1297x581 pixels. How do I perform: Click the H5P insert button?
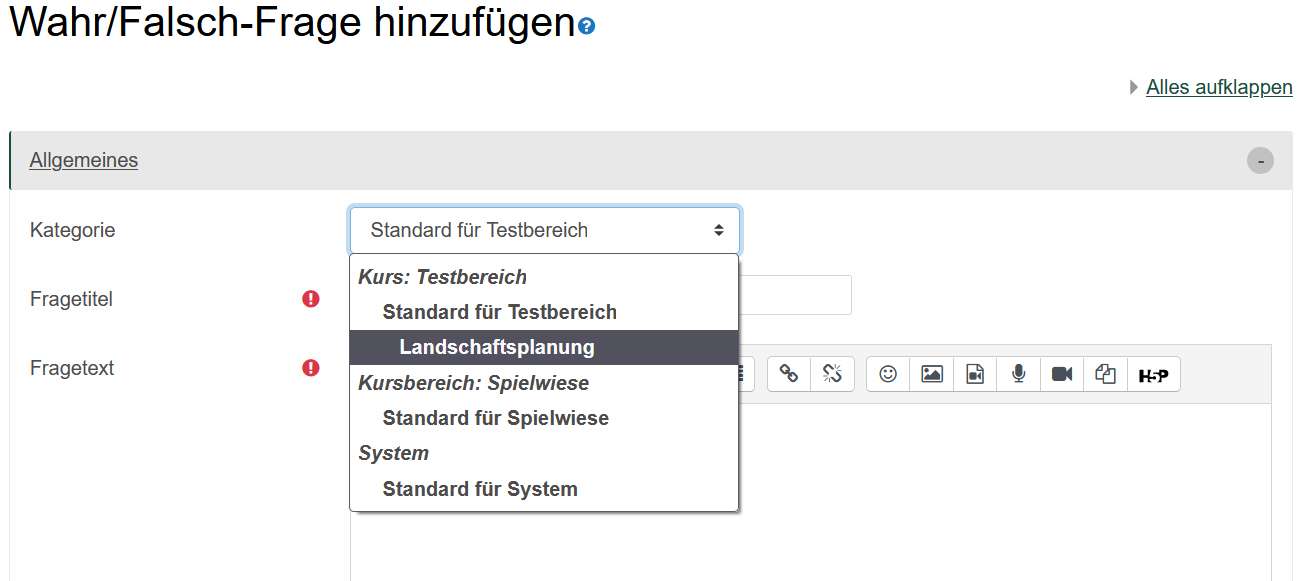(1154, 374)
